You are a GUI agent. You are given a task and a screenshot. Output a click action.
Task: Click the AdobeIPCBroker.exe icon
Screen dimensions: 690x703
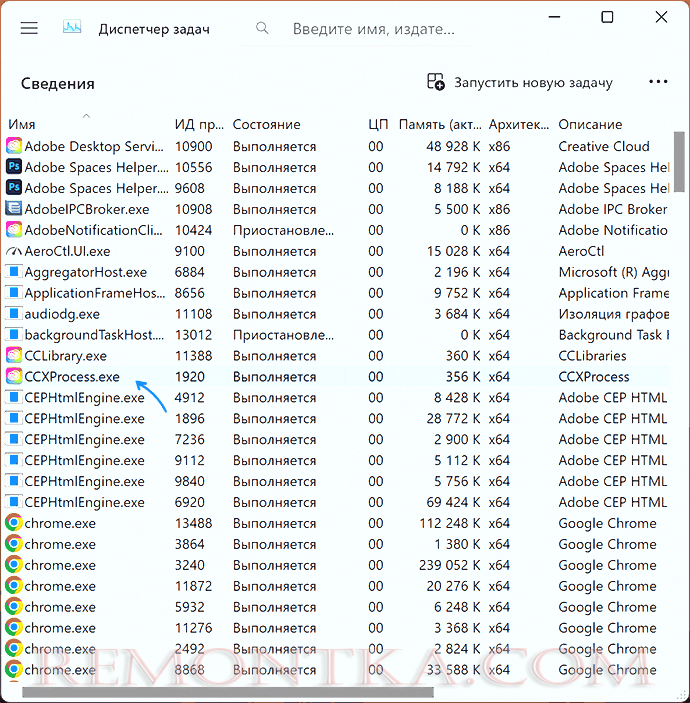click(14, 209)
